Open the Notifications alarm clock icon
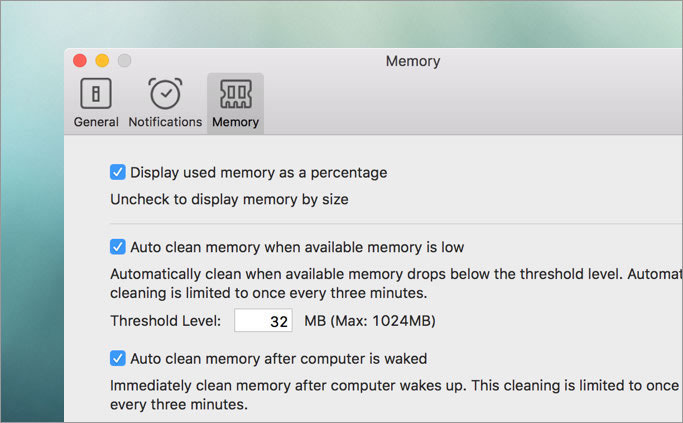 (x=165, y=93)
